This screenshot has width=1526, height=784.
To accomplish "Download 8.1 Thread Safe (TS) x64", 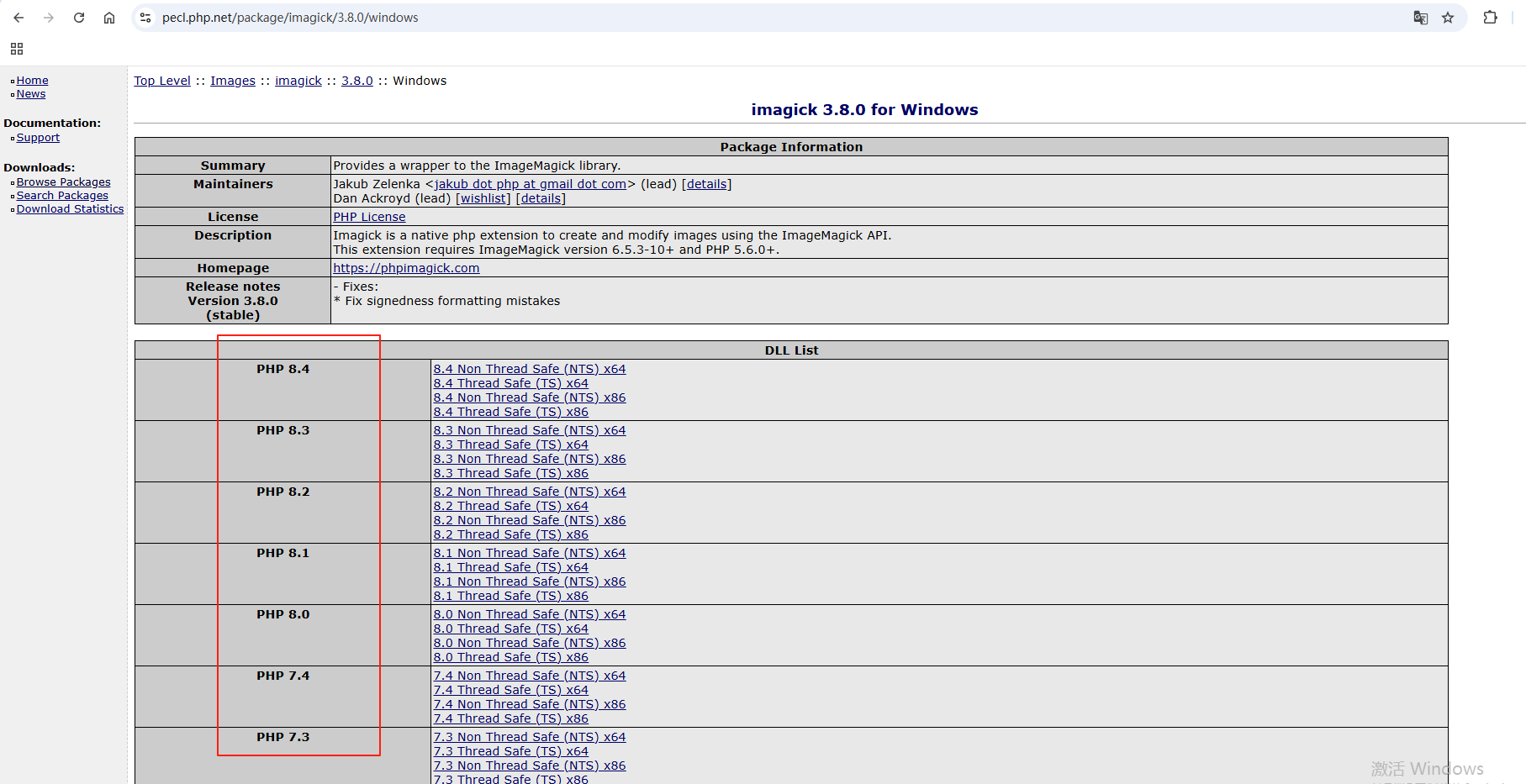I will 511,567.
